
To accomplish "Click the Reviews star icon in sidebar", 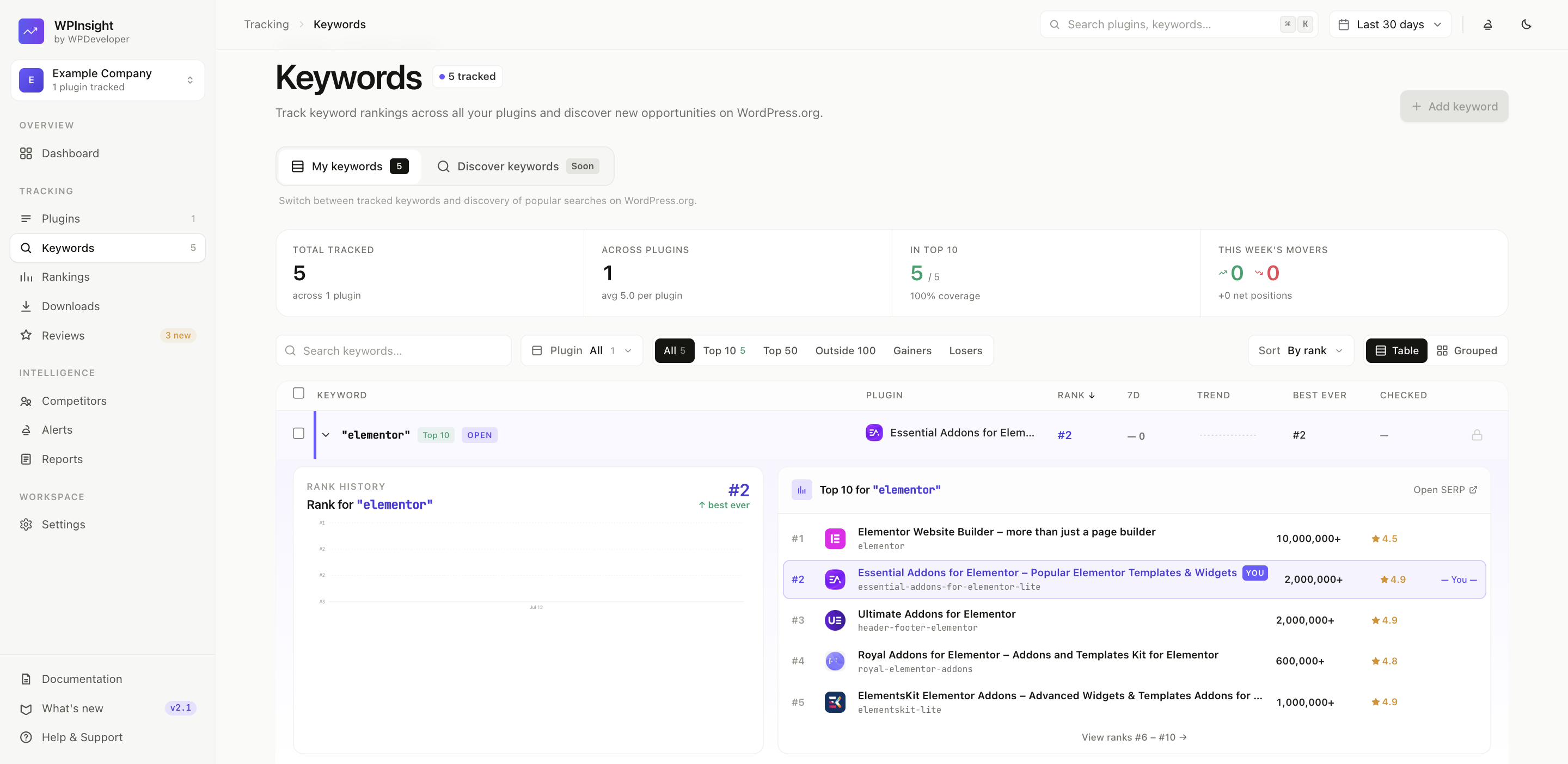I will tap(26, 335).
